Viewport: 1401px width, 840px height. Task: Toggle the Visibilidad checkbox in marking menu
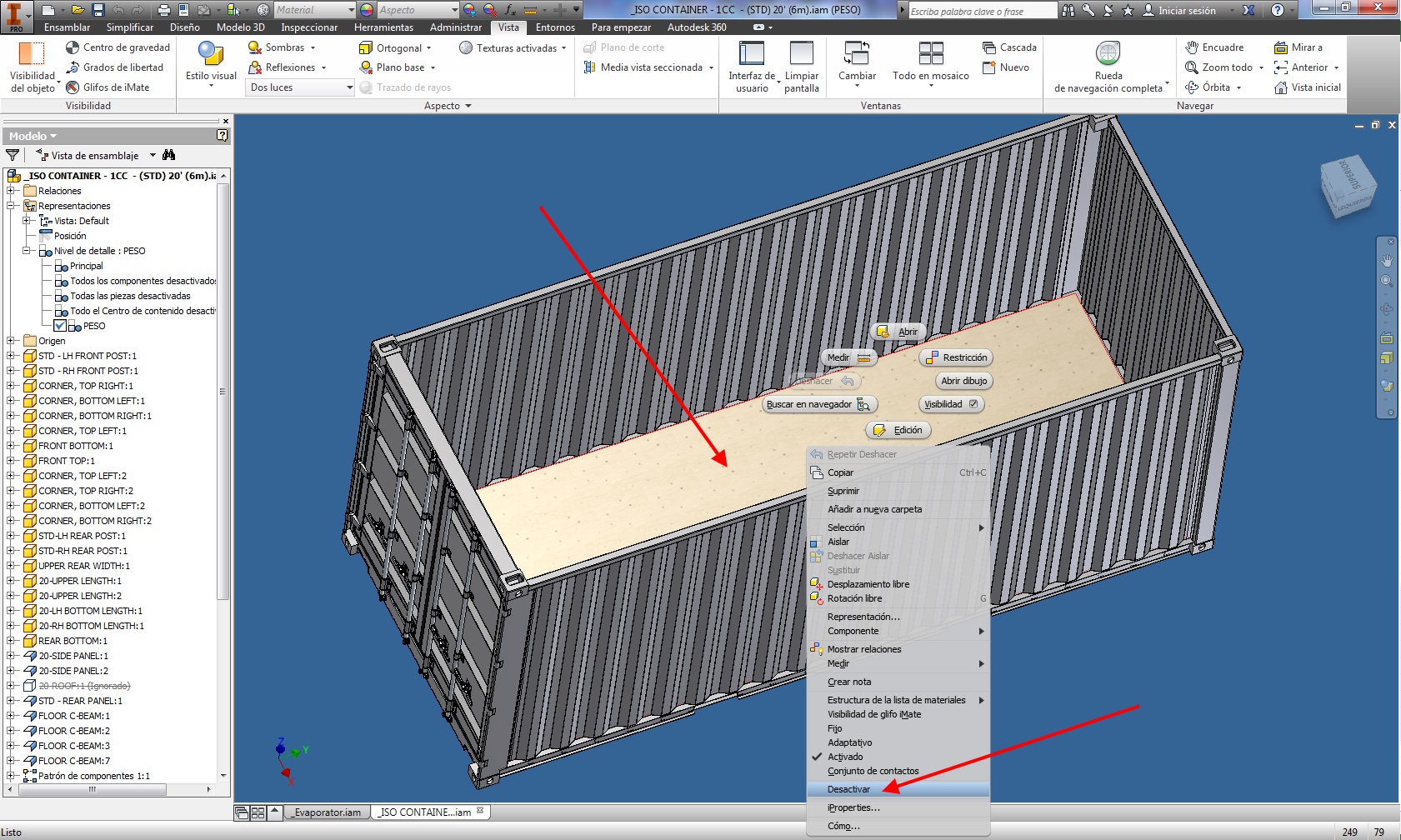click(973, 404)
